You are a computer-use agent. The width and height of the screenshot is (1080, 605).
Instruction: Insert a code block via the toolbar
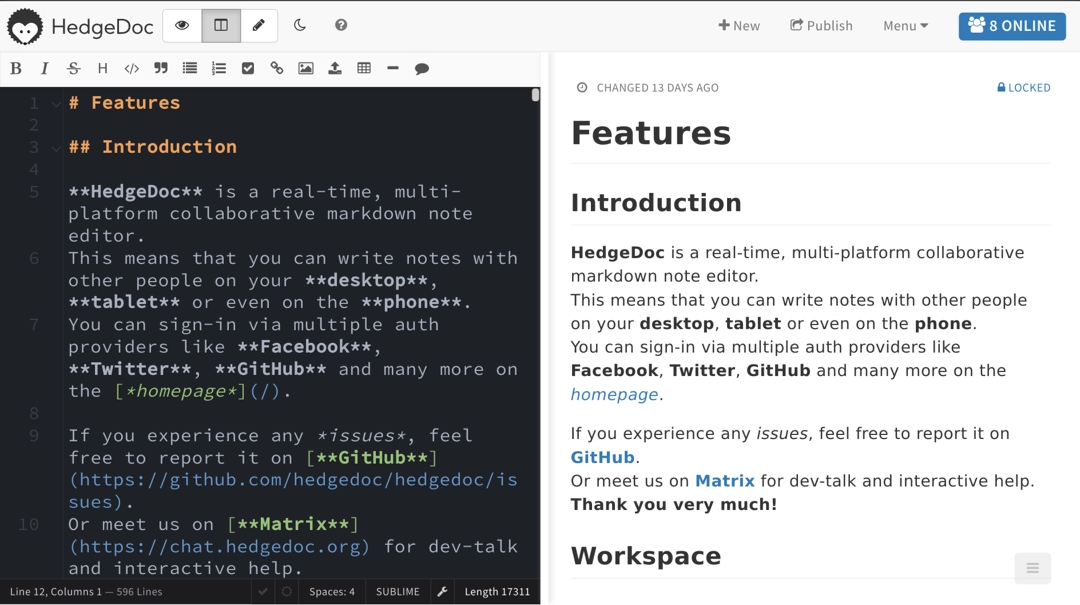(x=131, y=68)
